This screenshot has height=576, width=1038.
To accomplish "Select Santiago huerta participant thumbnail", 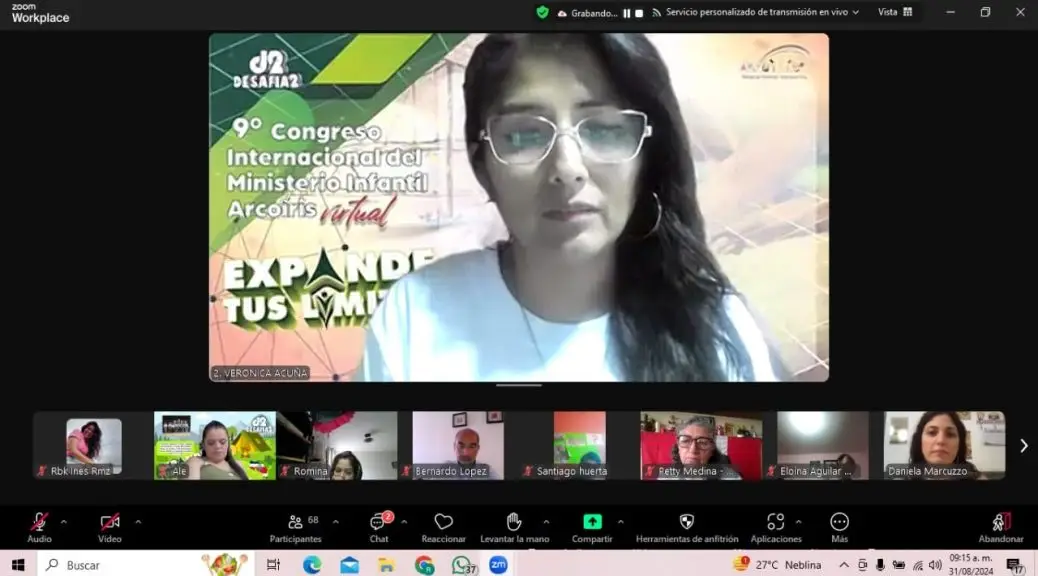I will (x=579, y=446).
